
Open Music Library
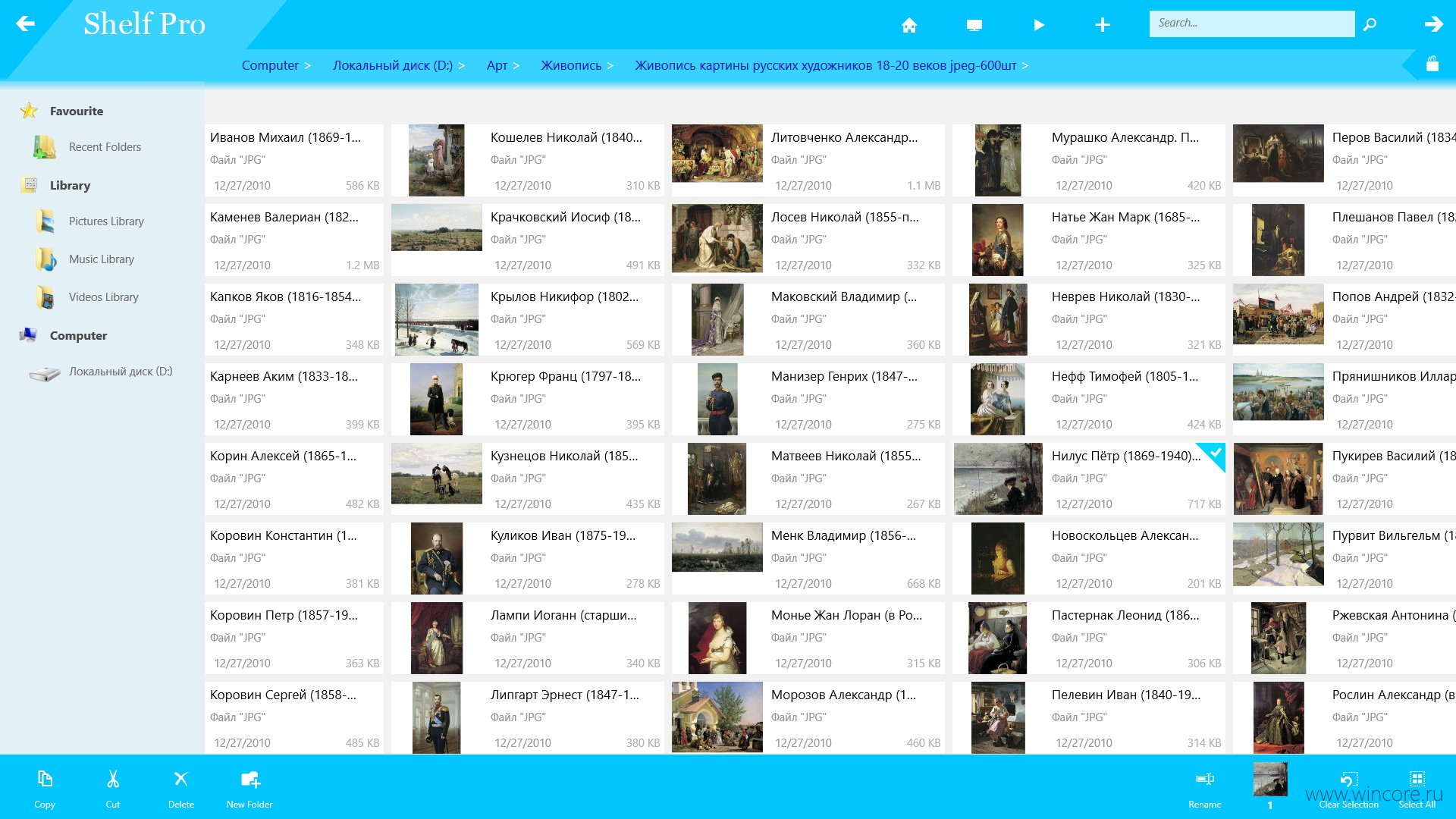(102, 259)
